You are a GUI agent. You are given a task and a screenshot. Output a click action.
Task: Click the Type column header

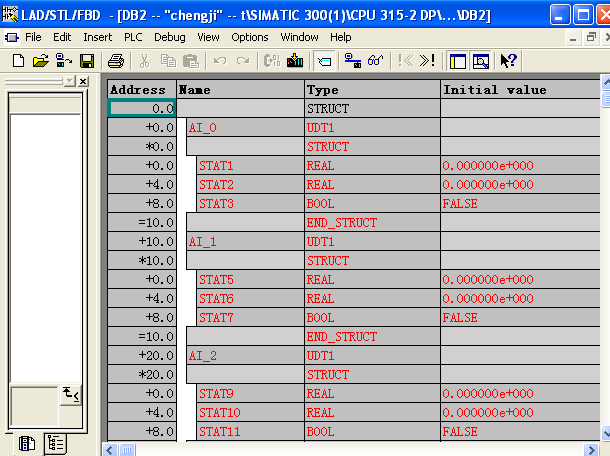tap(372, 89)
